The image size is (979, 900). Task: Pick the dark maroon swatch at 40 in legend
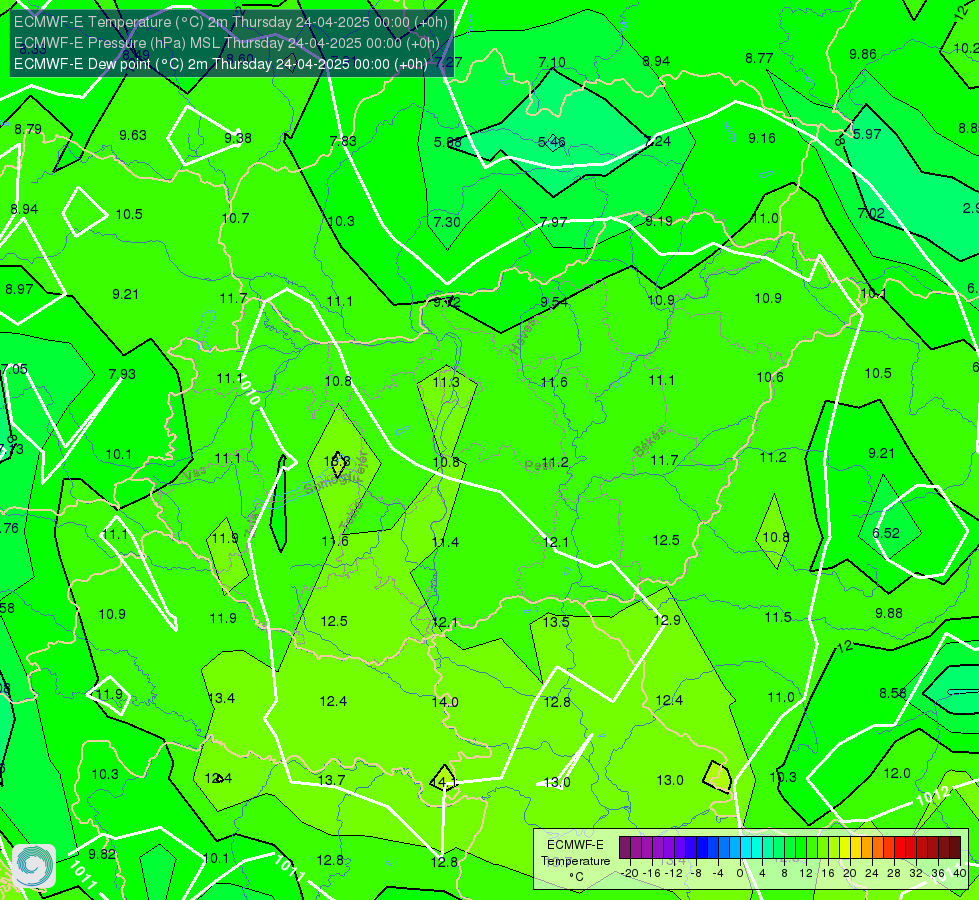(x=955, y=848)
